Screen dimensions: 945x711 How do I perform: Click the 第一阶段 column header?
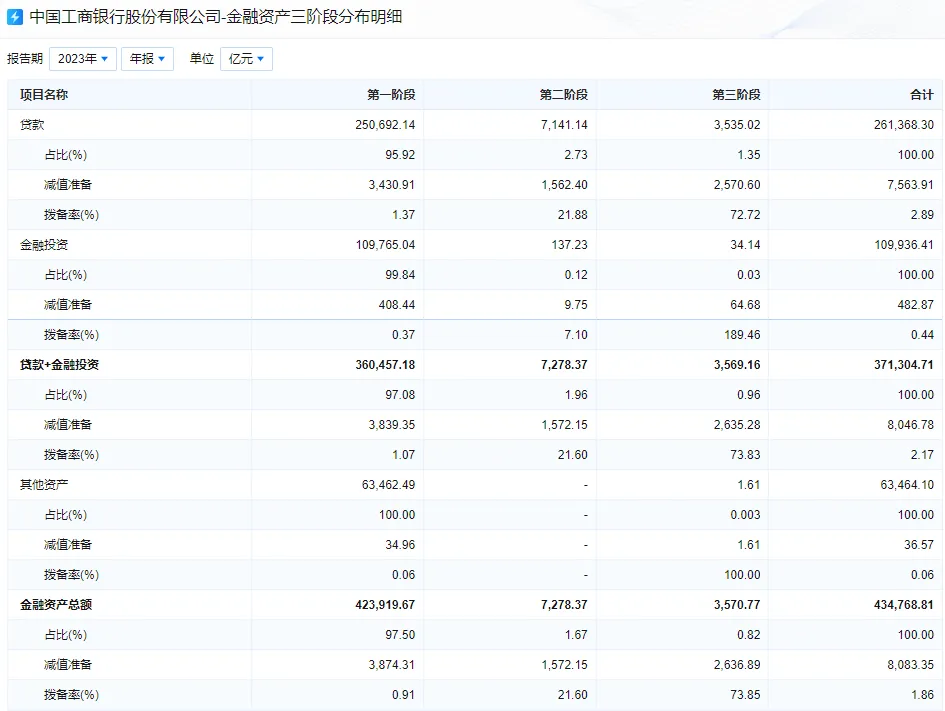pyautogui.click(x=391, y=95)
